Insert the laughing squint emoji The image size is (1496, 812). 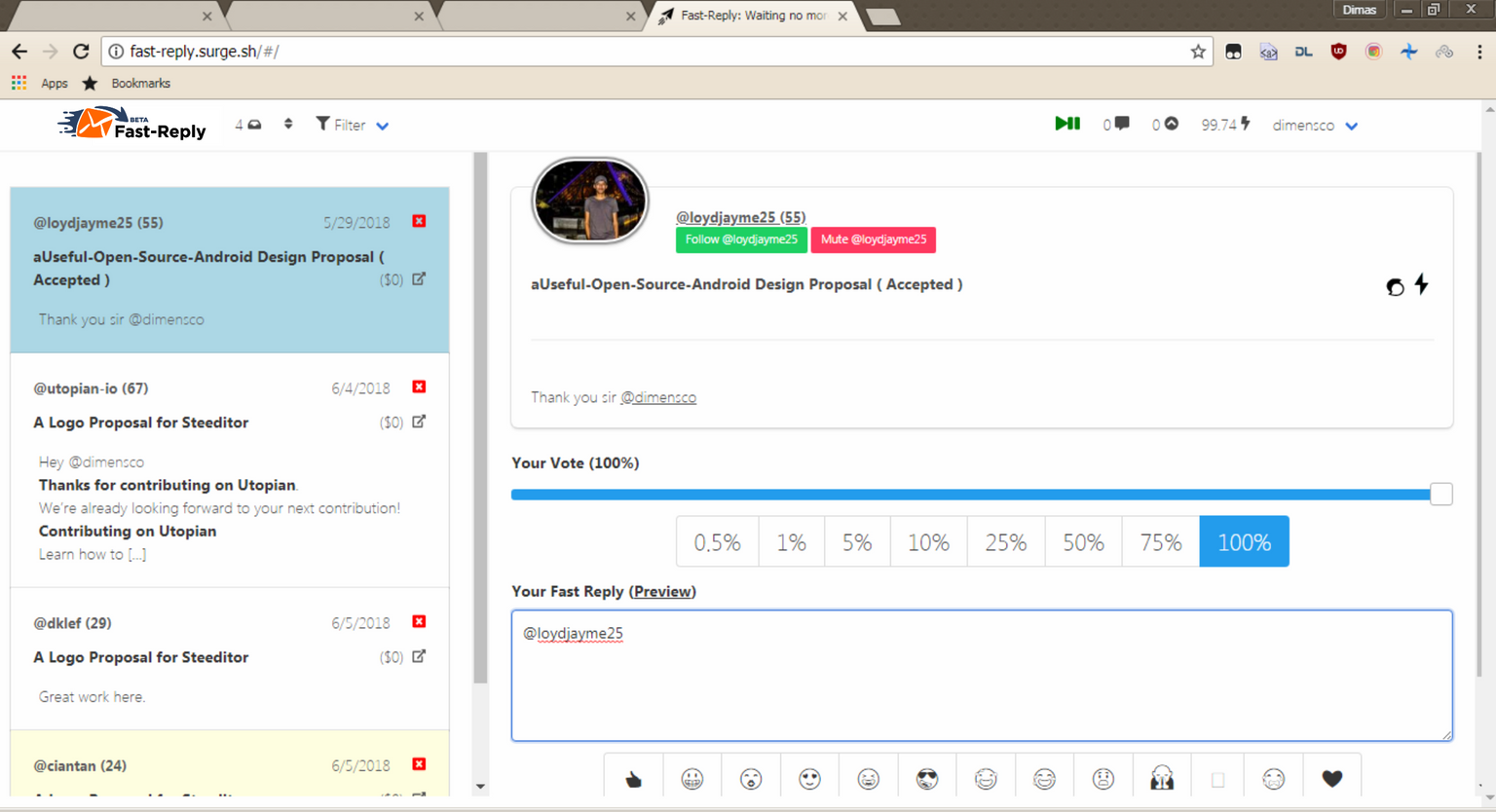868,779
